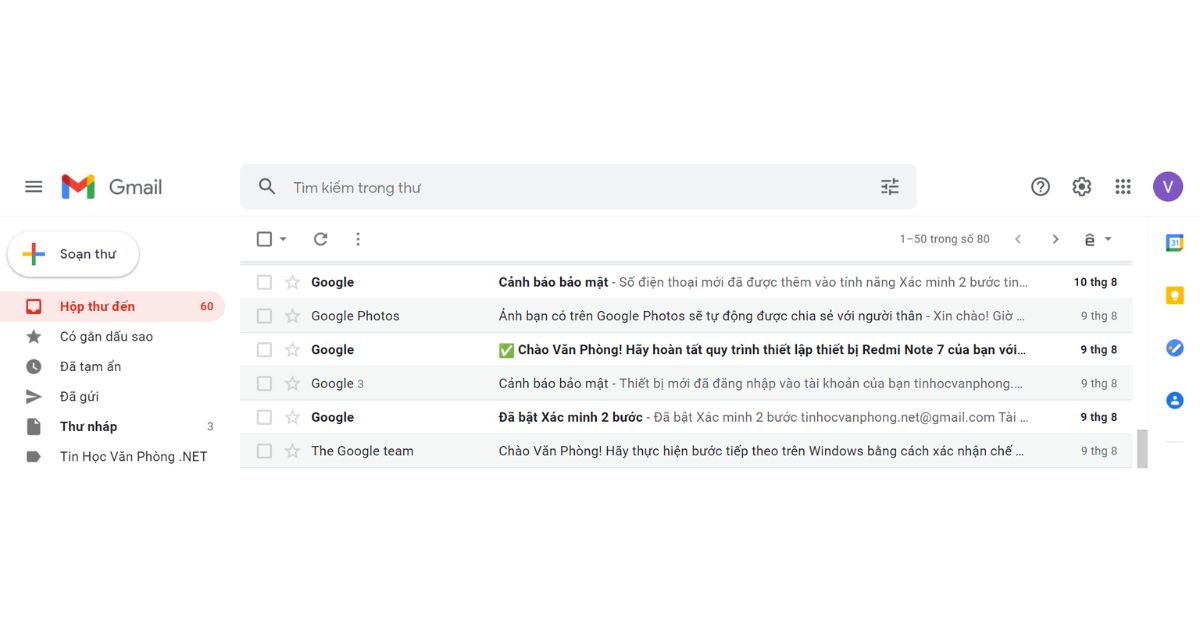Click the 1–50 trong số 80 counter

(945, 239)
